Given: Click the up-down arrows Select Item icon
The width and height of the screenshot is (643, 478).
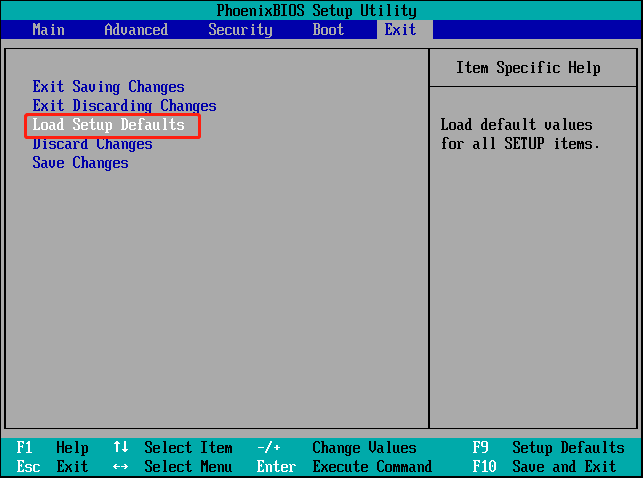Looking at the screenshot, I should point(121,447).
